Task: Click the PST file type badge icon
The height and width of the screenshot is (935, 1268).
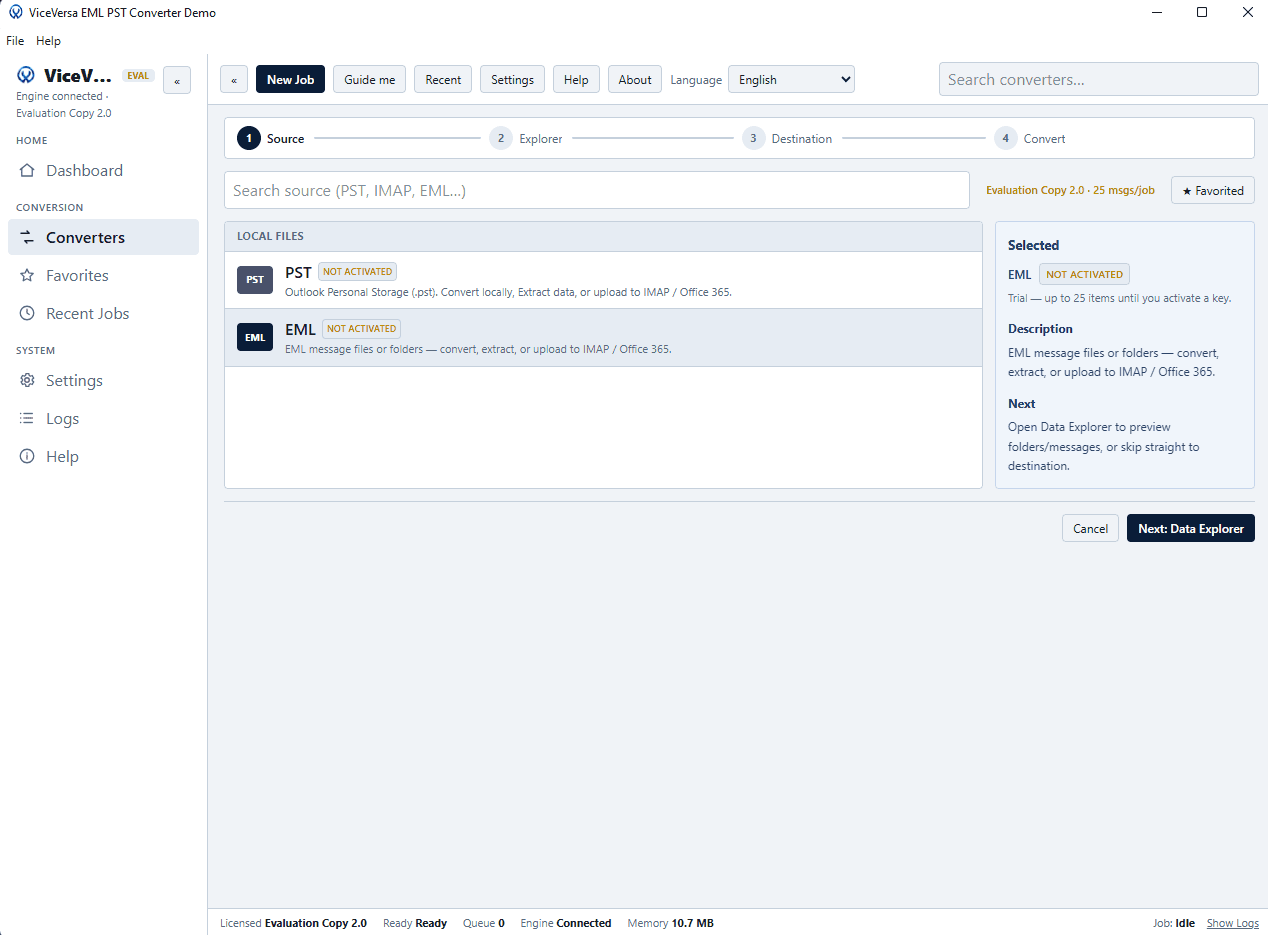Action: 255,280
